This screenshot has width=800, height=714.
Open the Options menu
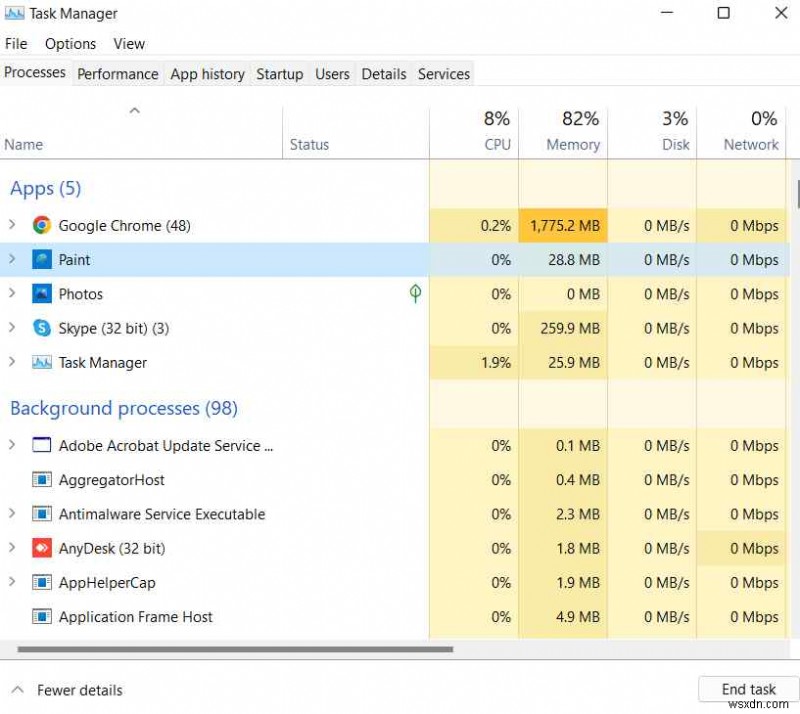point(70,43)
